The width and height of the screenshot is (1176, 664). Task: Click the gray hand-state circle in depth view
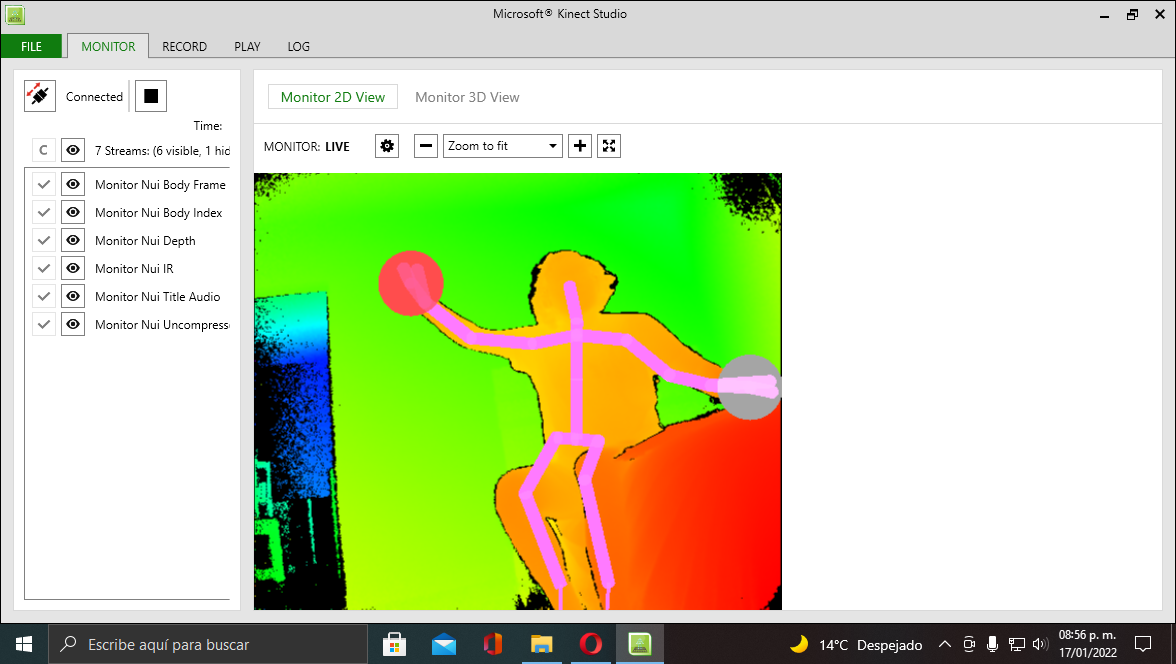coord(748,387)
